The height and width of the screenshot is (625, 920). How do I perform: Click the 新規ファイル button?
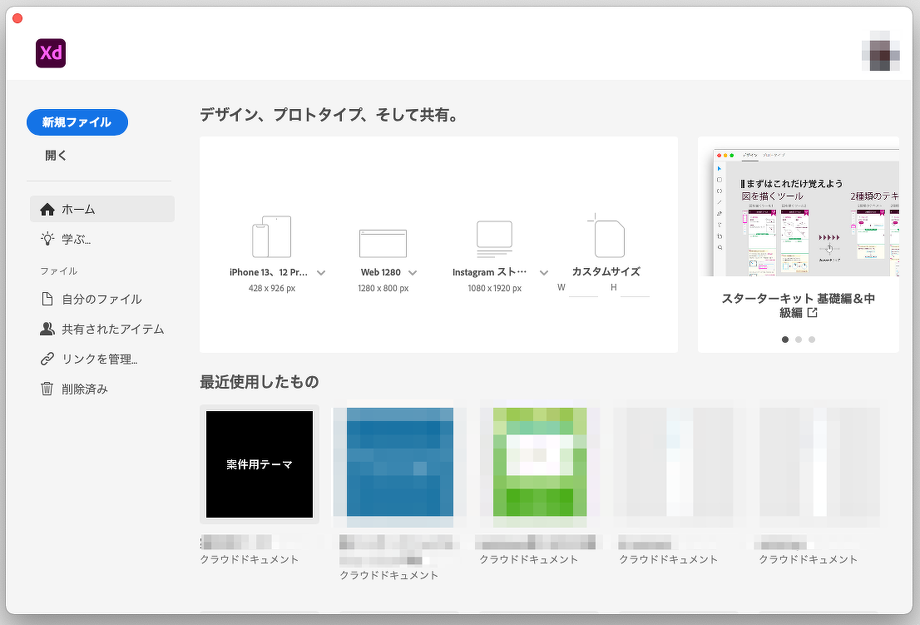[76, 122]
